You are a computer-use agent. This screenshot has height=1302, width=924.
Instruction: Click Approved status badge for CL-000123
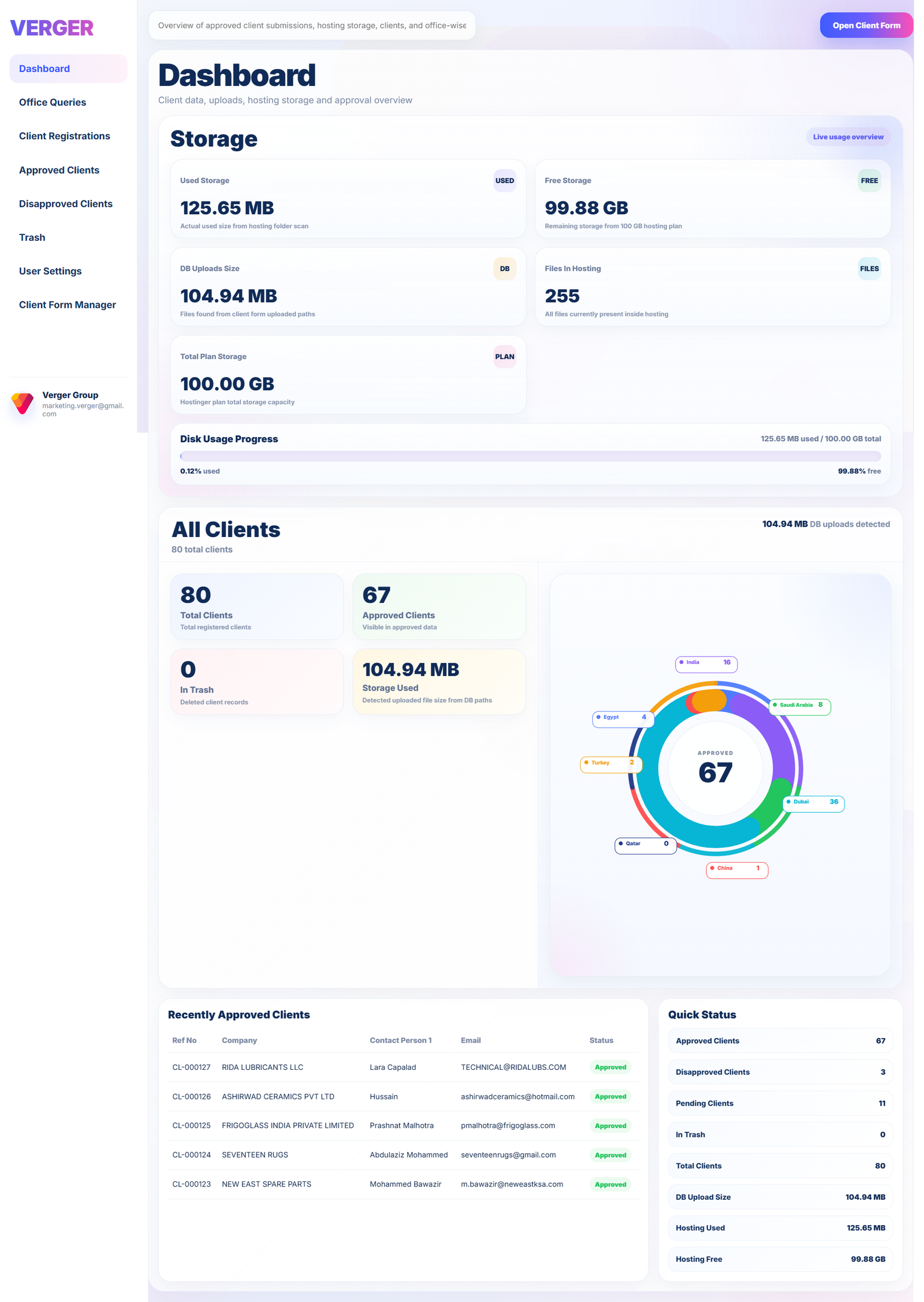610,1184
